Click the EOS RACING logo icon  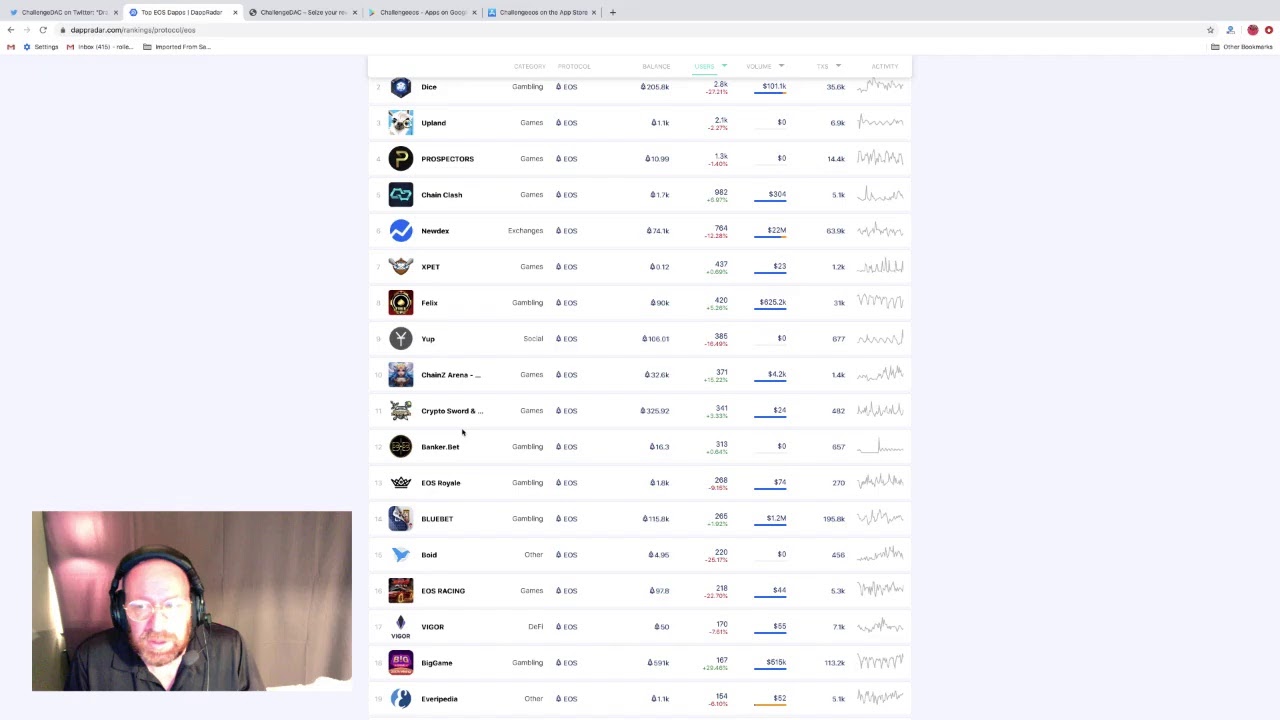pyautogui.click(x=401, y=591)
